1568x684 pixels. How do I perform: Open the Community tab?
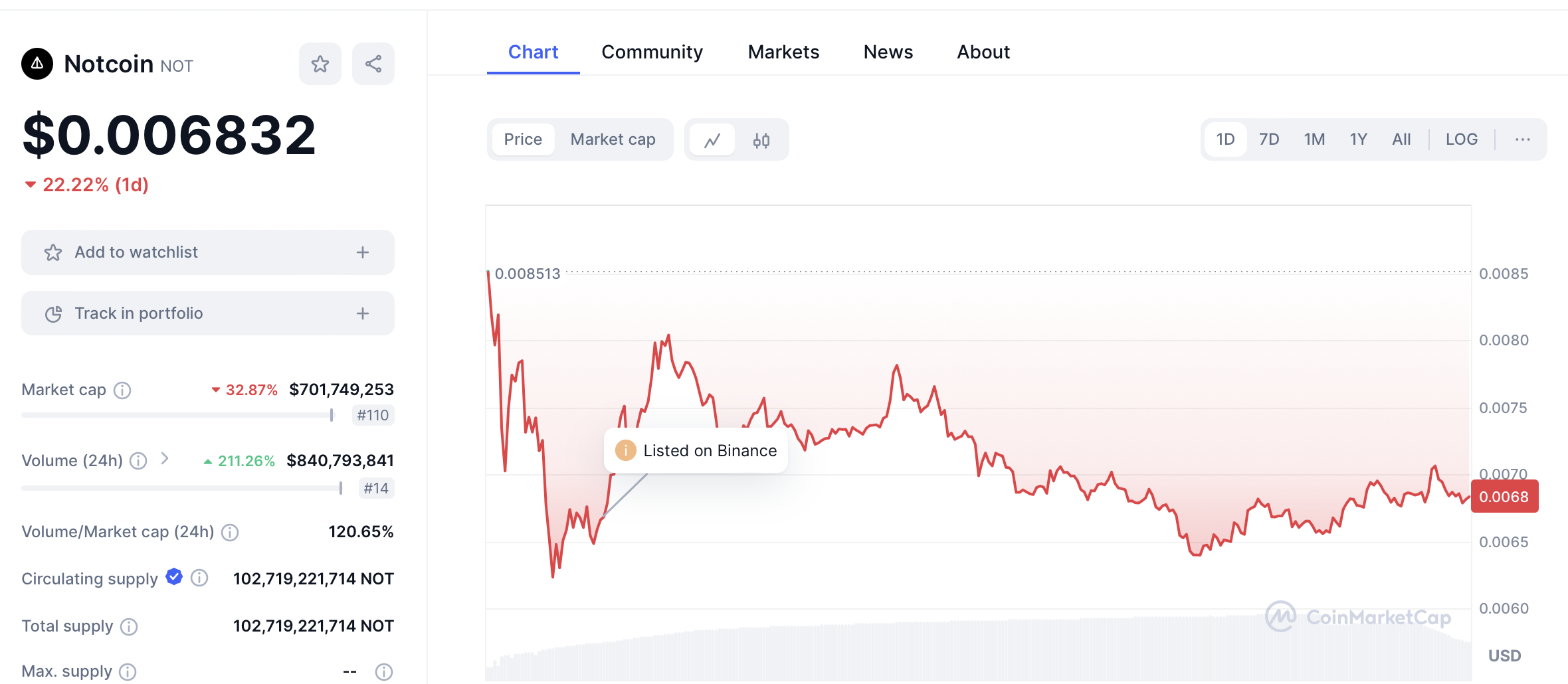click(652, 52)
